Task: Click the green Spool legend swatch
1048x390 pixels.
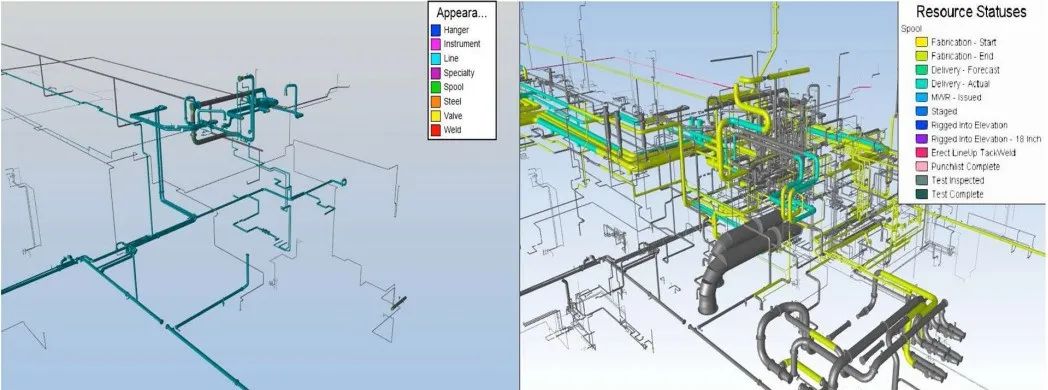Action: tap(436, 87)
